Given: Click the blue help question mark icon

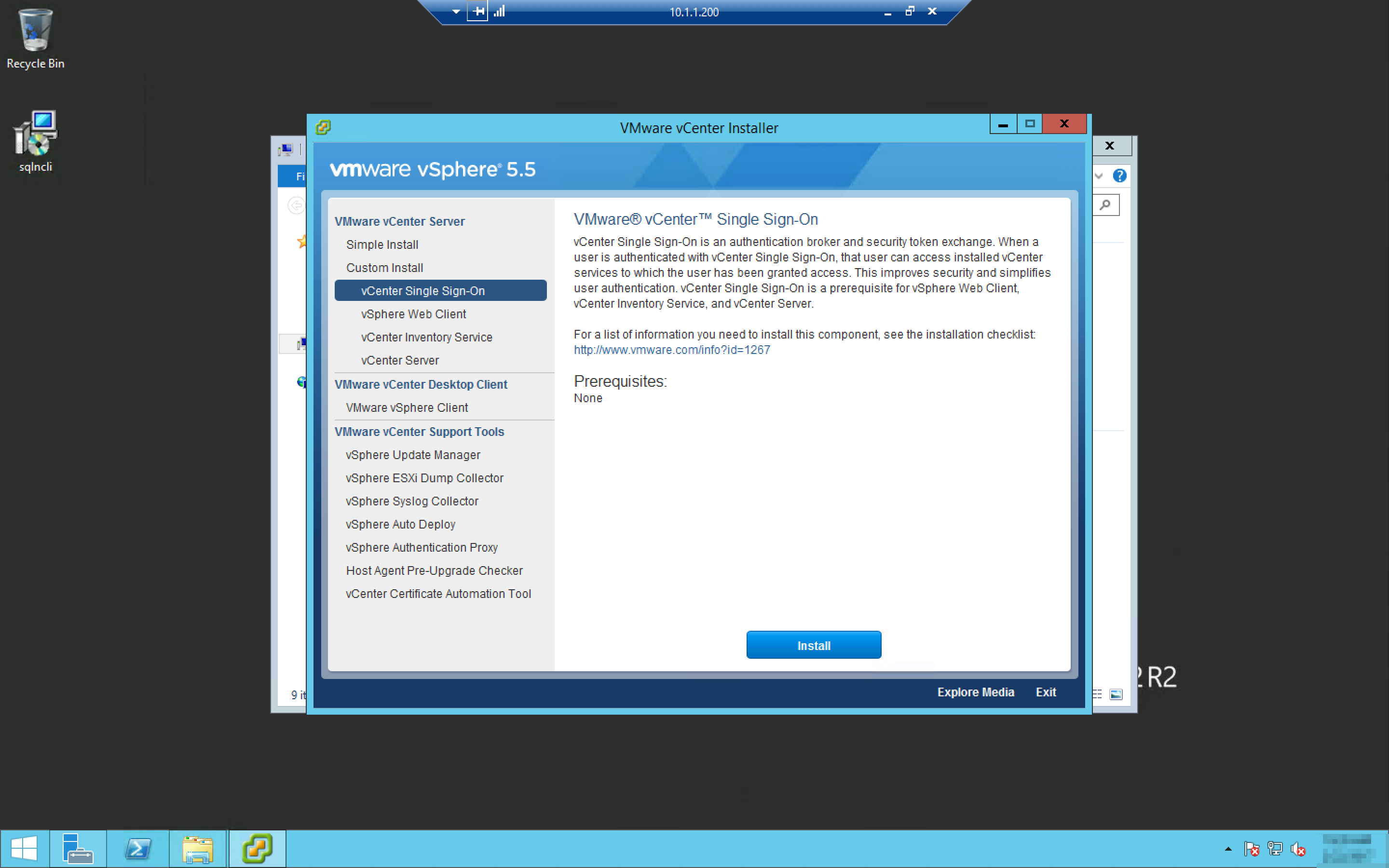Looking at the screenshot, I should pyautogui.click(x=1119, y=176).
